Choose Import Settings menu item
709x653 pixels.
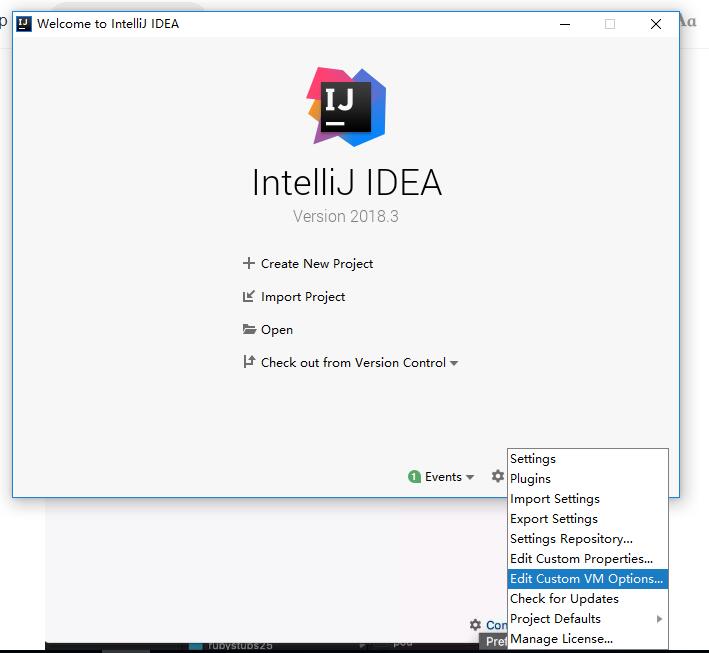[587, 498]
